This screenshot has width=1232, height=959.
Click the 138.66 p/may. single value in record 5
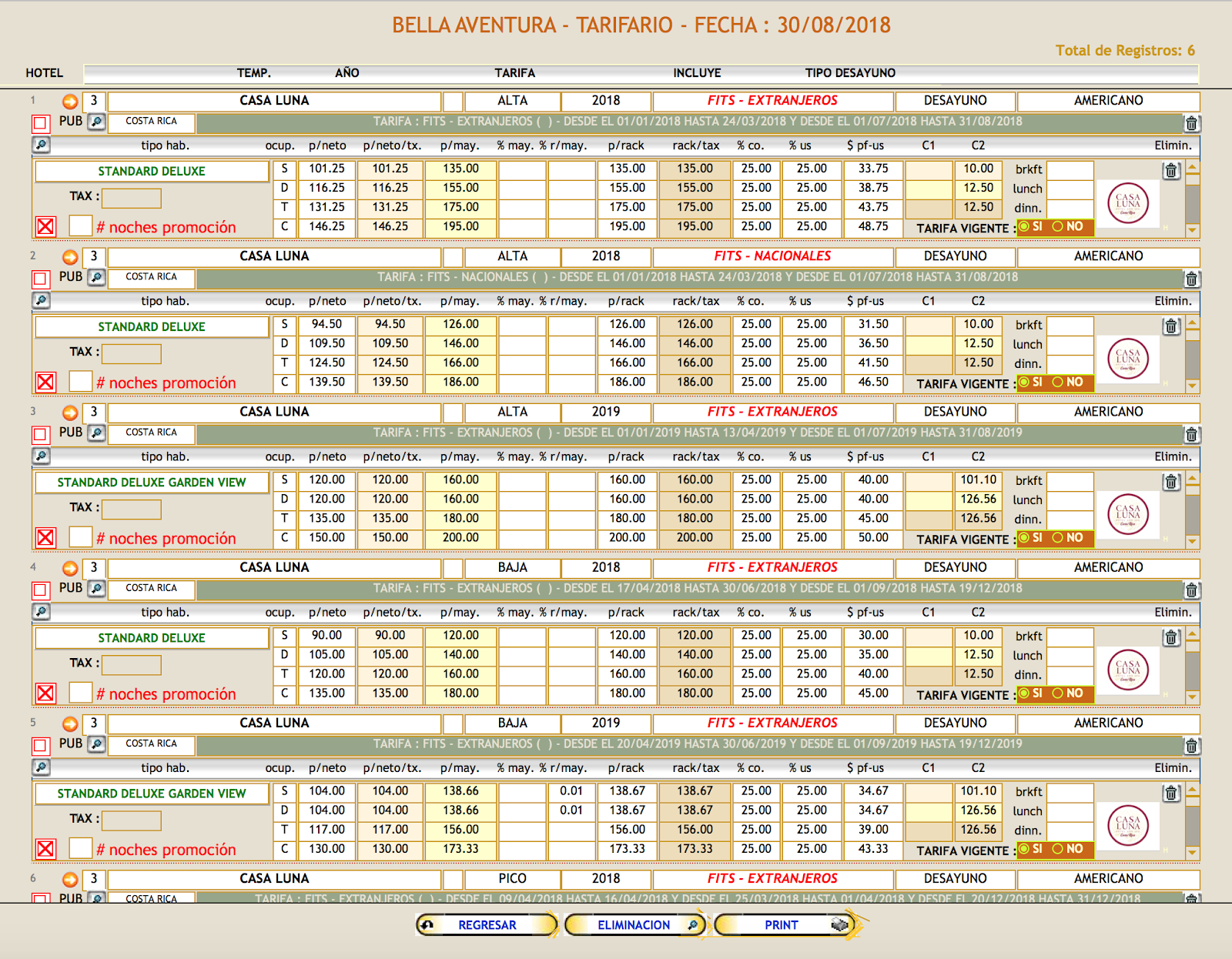point(460,791)
